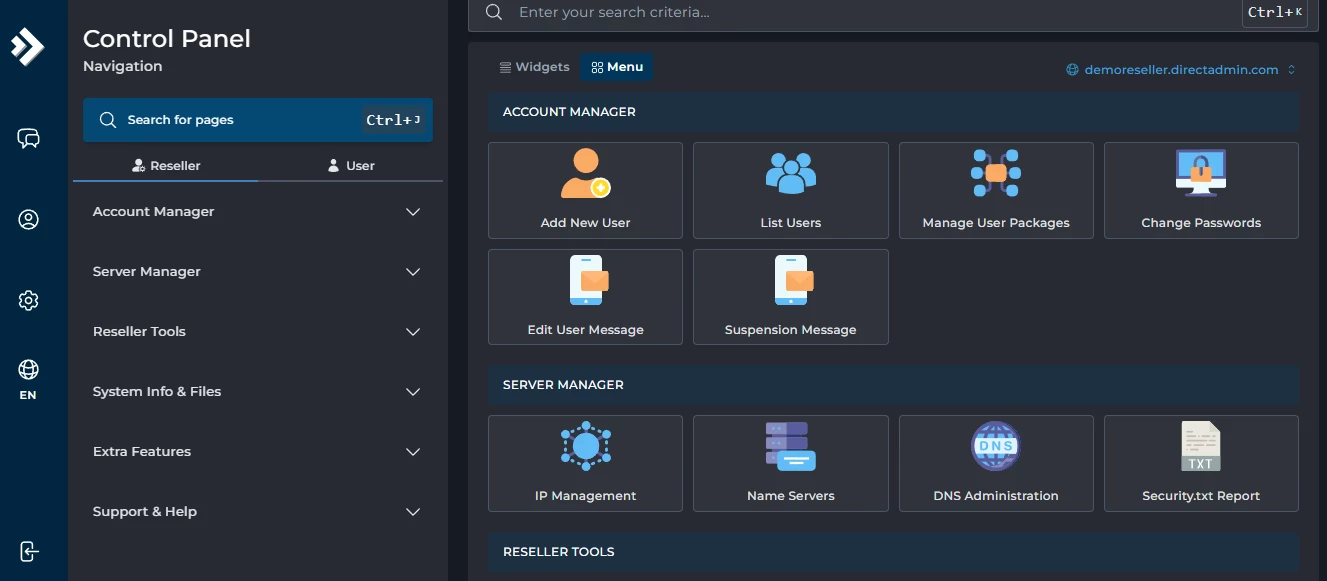View the Security.txt Report

pyautogui.click(x=1201, y=463)
